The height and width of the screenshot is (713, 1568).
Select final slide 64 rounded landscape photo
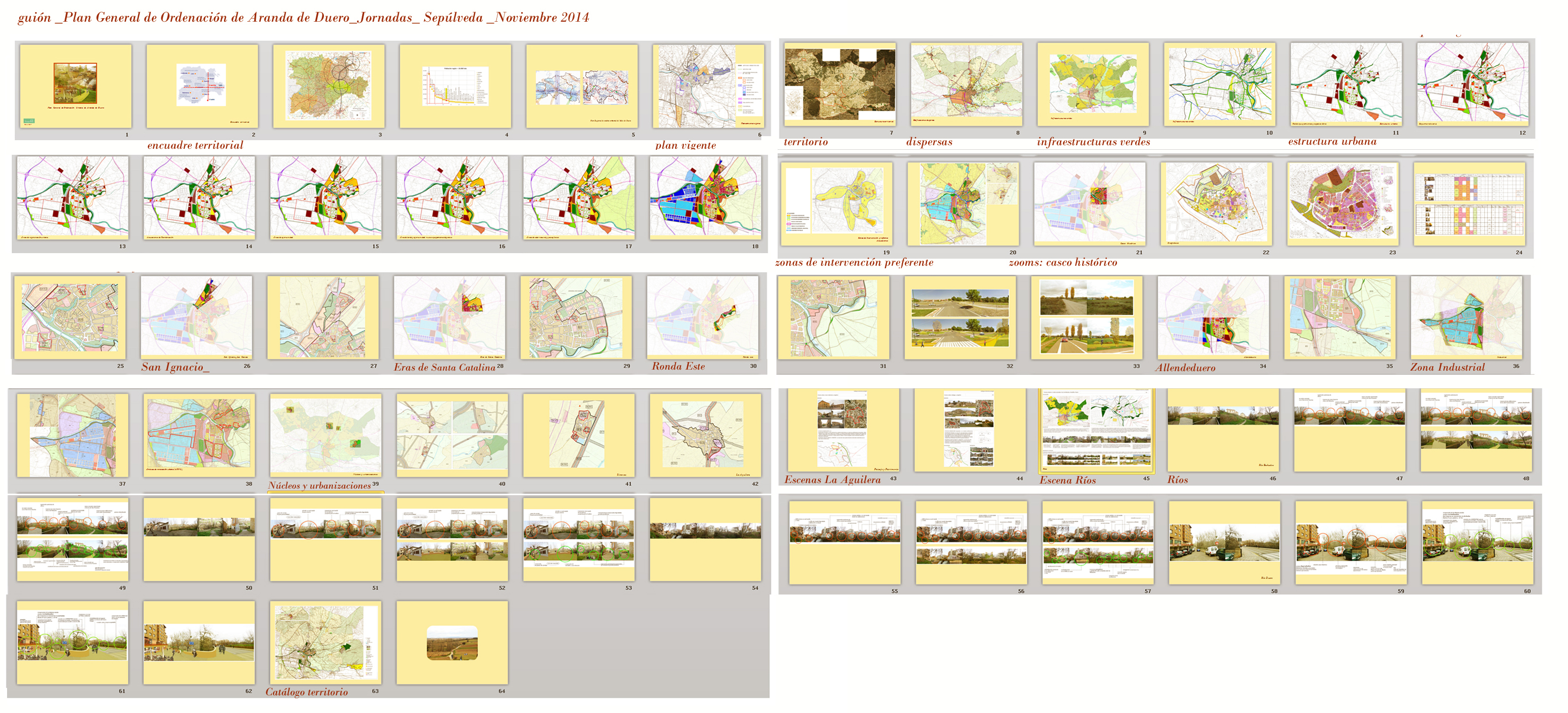click(452, 642)
